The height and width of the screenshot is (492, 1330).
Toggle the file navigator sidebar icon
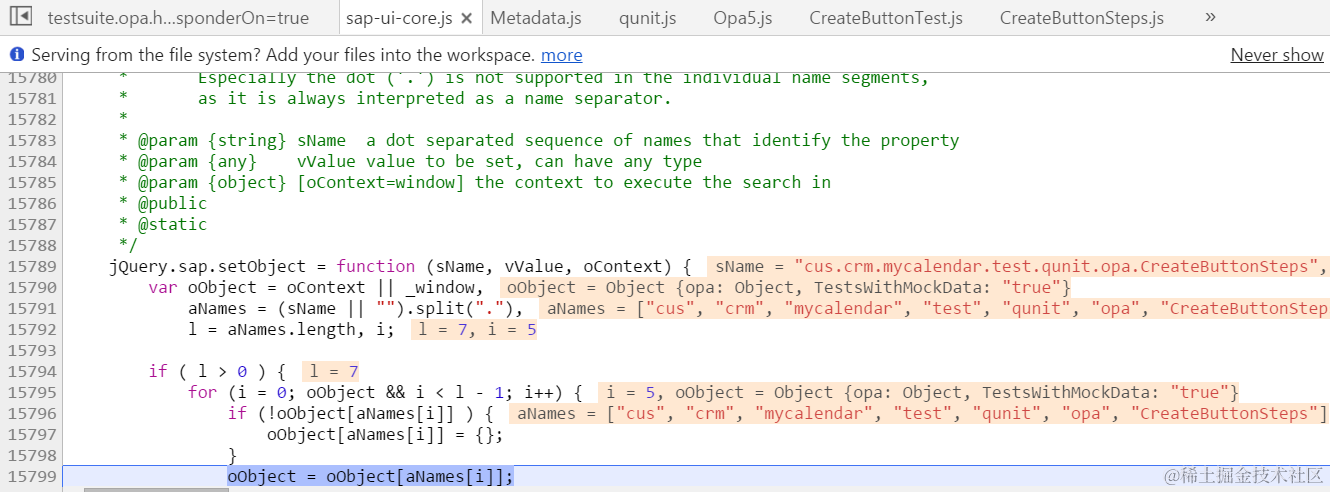pos(20,16)
